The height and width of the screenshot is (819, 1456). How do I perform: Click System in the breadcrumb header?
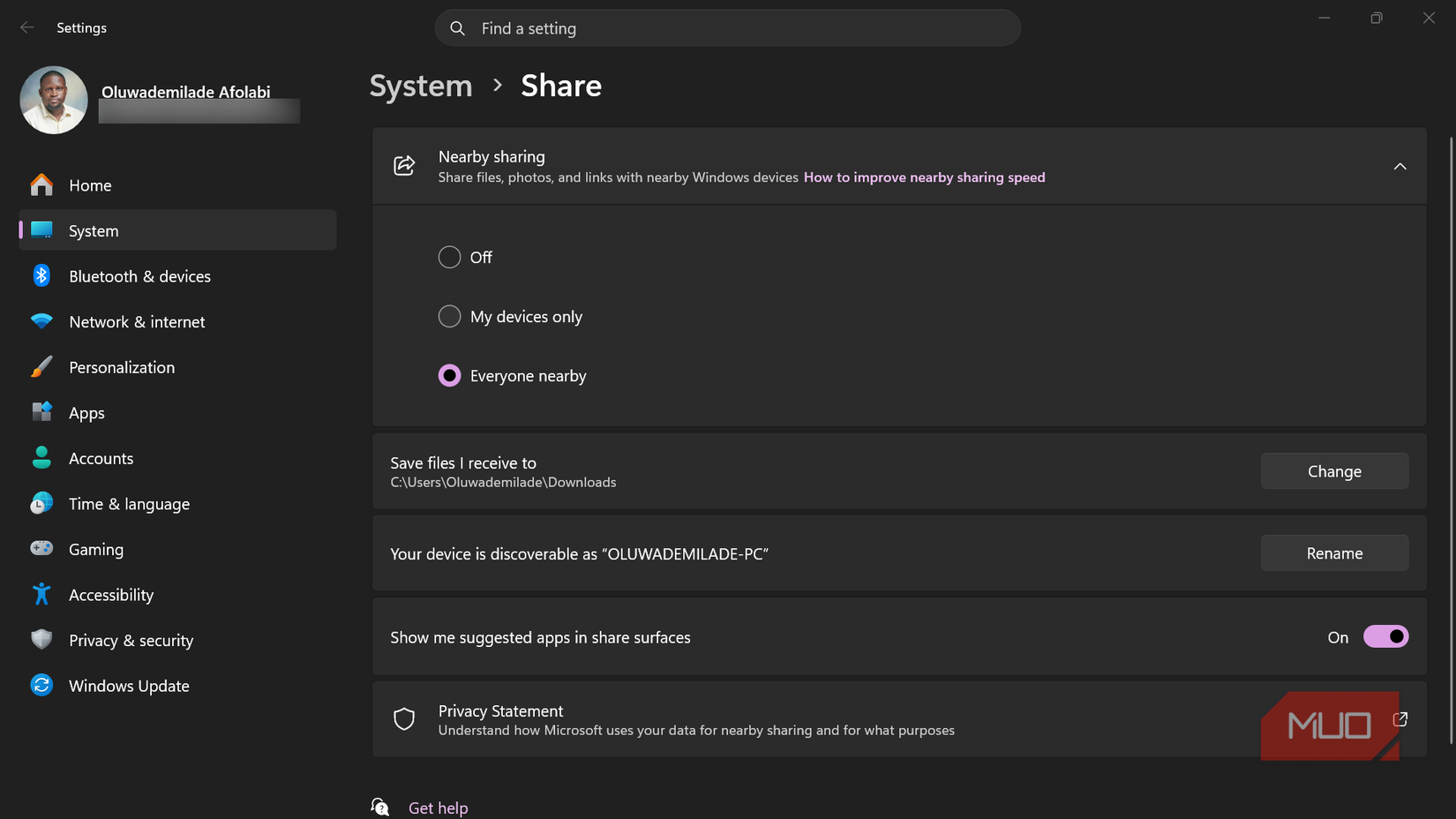(x=421, y=86)
